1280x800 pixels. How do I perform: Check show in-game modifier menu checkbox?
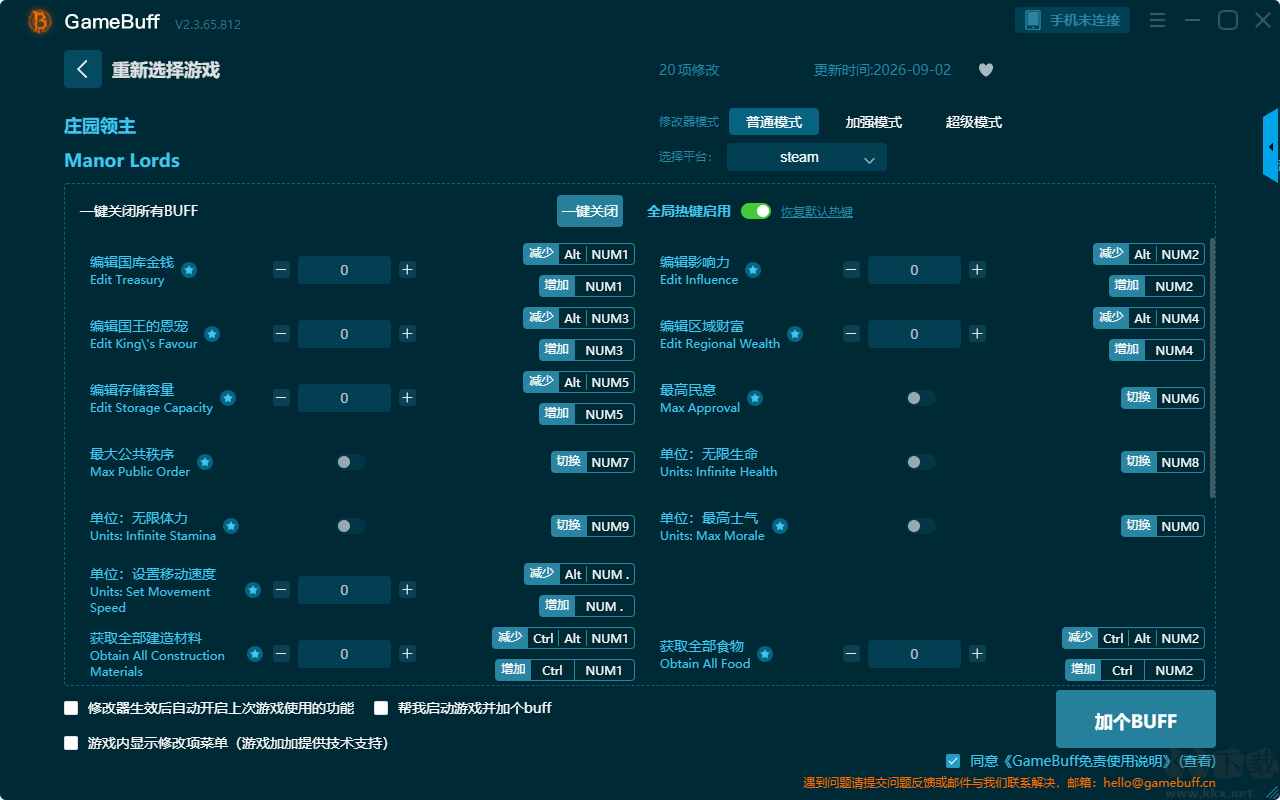point(71,743)
